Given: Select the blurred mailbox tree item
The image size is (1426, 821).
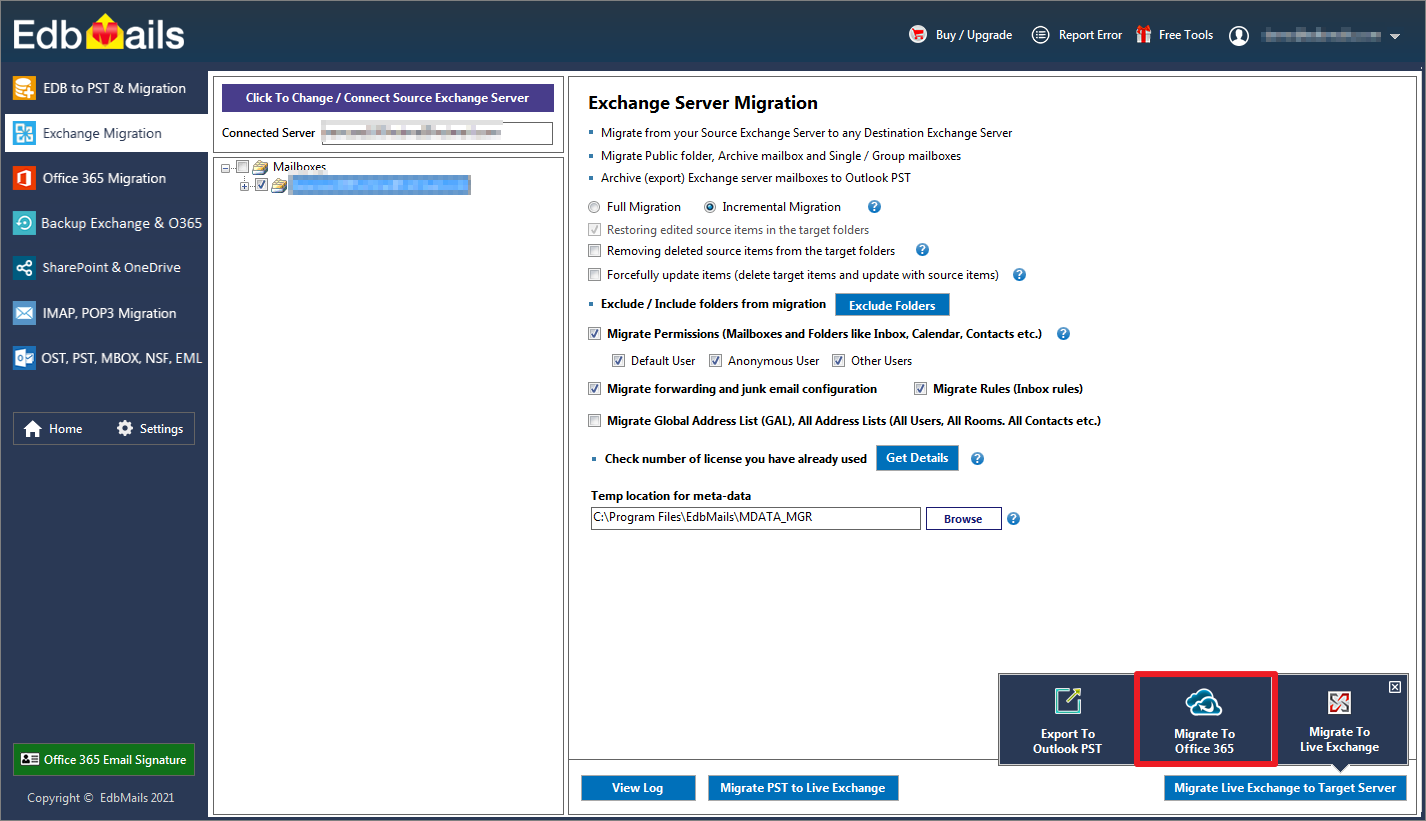Looking at the screenshot, I should [x=379, y=185].
